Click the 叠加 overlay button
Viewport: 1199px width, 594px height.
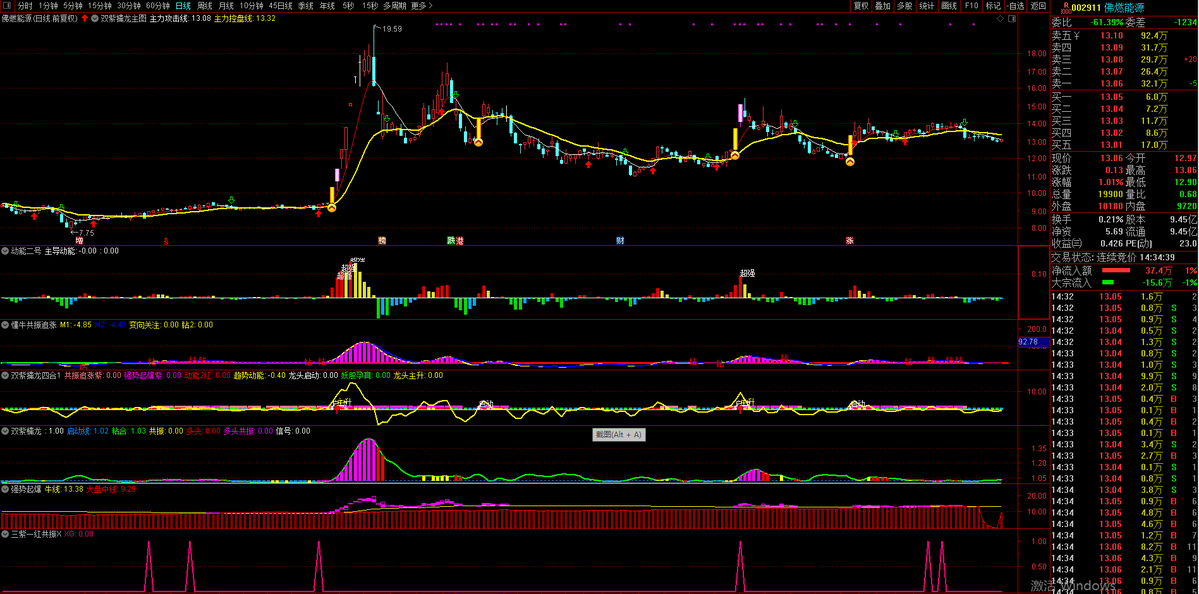pyautogui.click(x=883, y=5)
